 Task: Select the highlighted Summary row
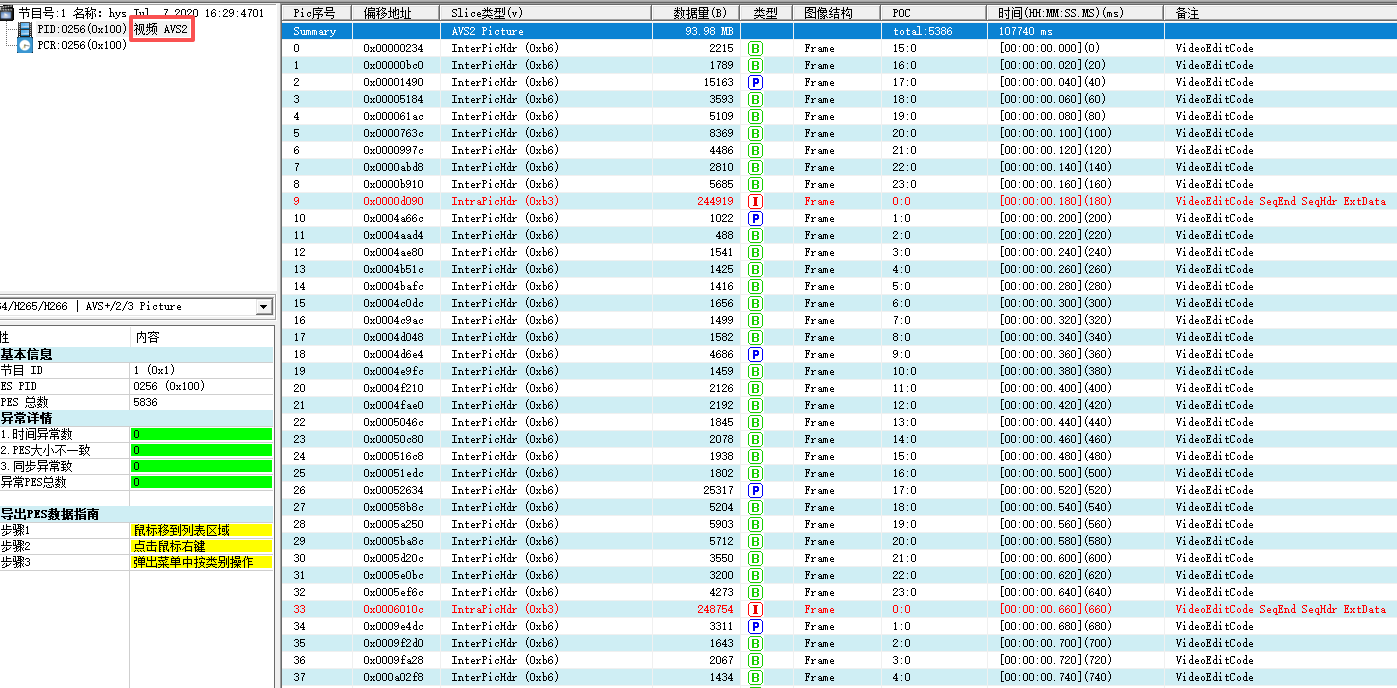(839, 31)
